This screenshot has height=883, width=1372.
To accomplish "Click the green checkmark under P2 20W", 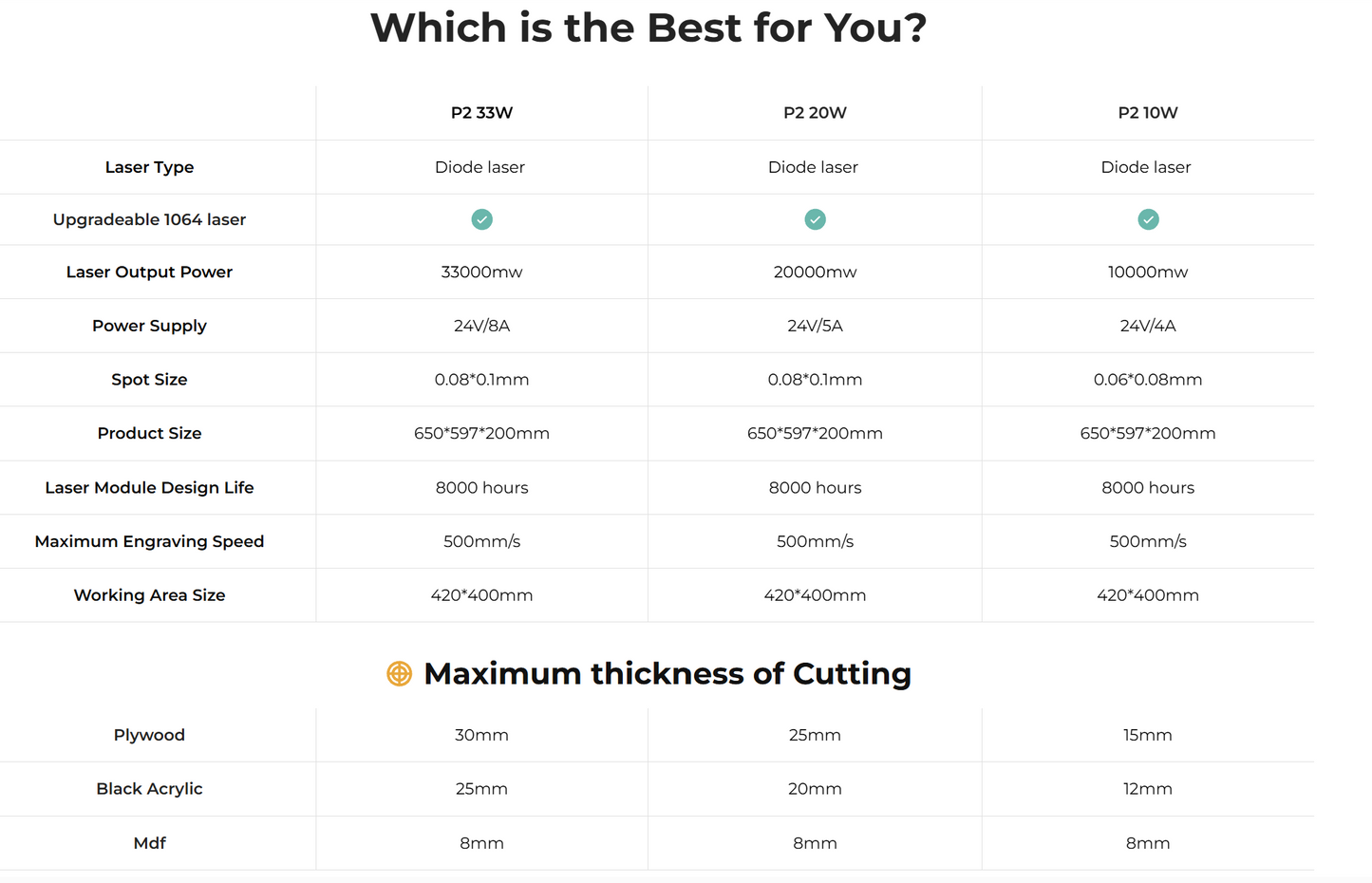I will click(815, 219).
